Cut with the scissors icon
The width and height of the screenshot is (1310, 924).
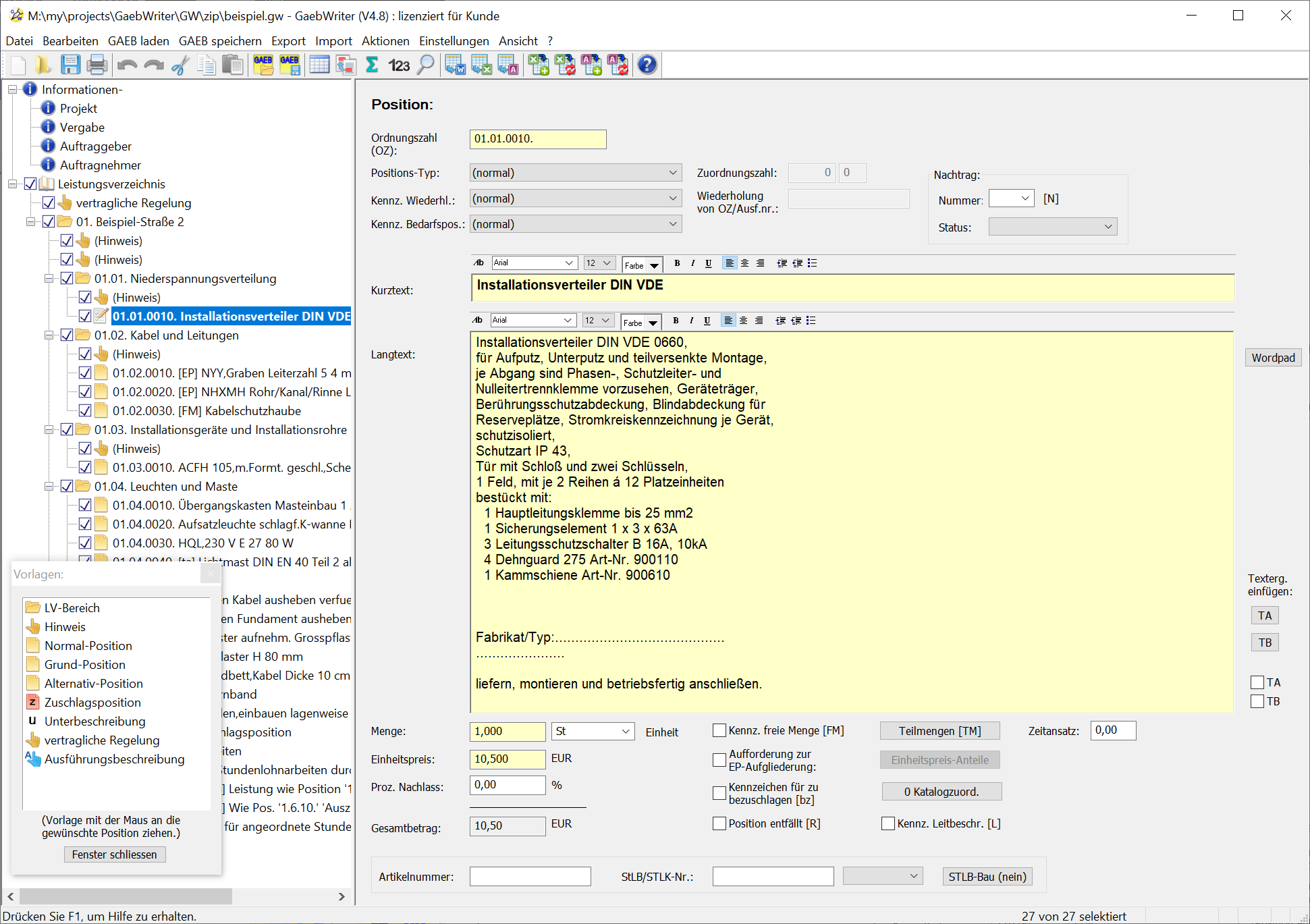point(180,65)
